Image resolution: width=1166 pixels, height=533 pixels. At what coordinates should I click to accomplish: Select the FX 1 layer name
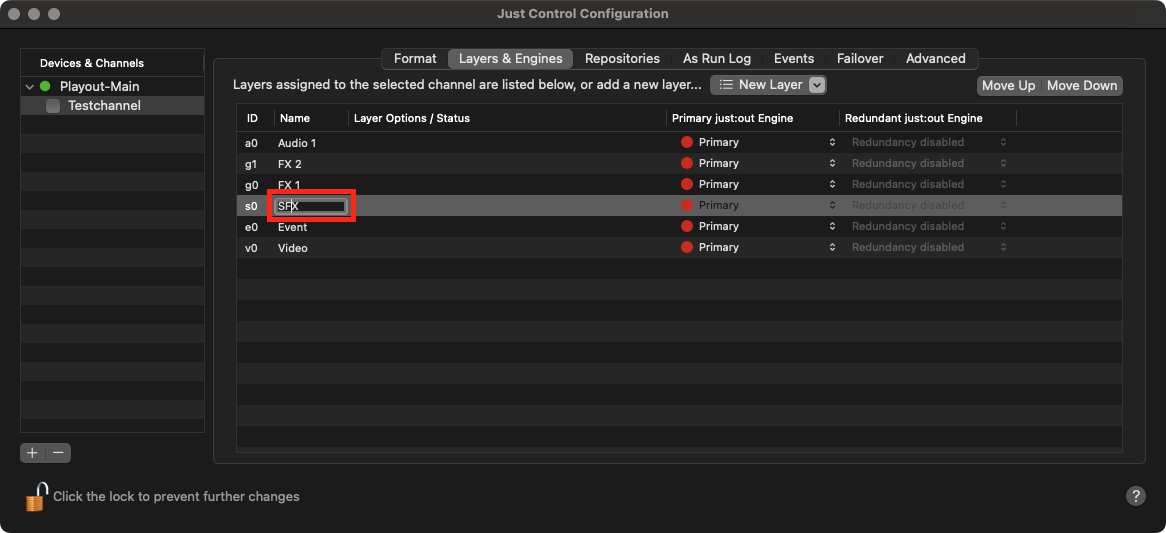289,184
